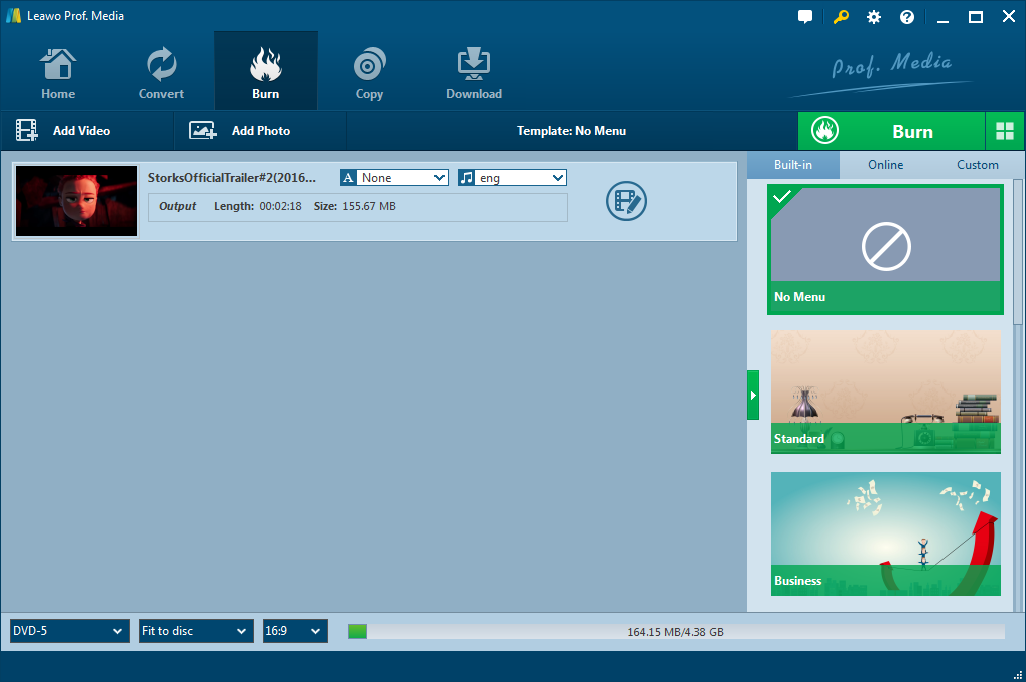Open the Home module

[58, 72]
